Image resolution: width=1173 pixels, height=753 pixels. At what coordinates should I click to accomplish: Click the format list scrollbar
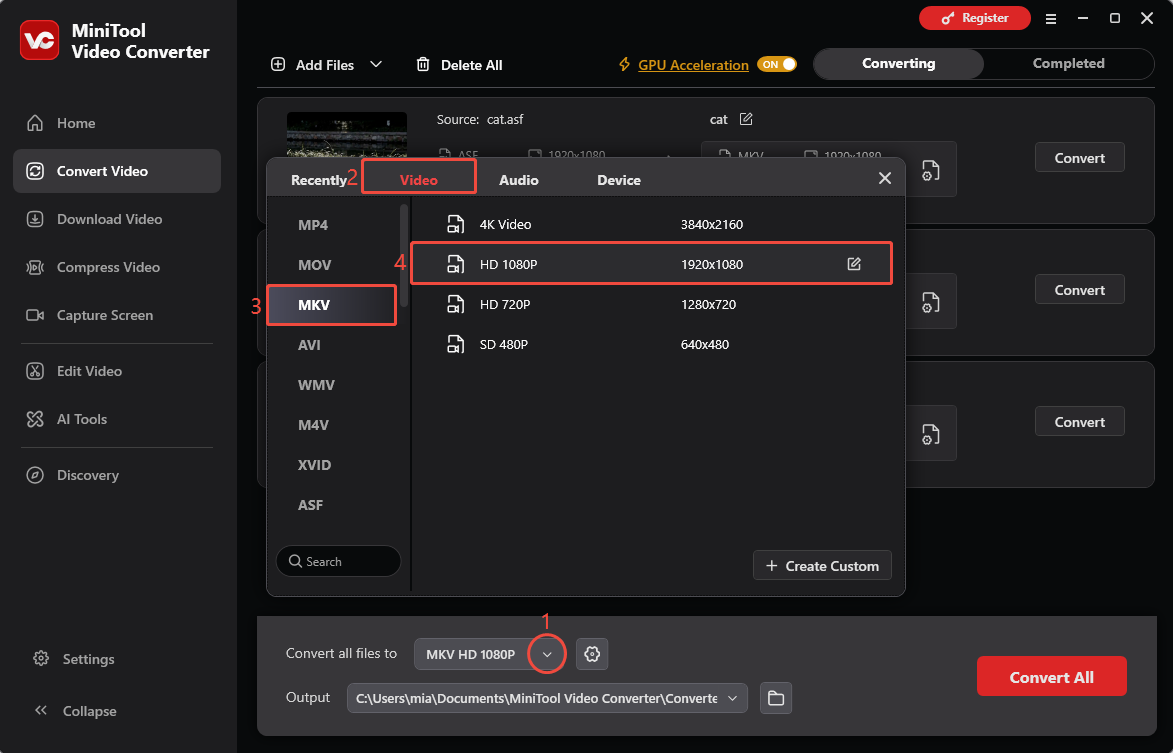click(404, 255)
